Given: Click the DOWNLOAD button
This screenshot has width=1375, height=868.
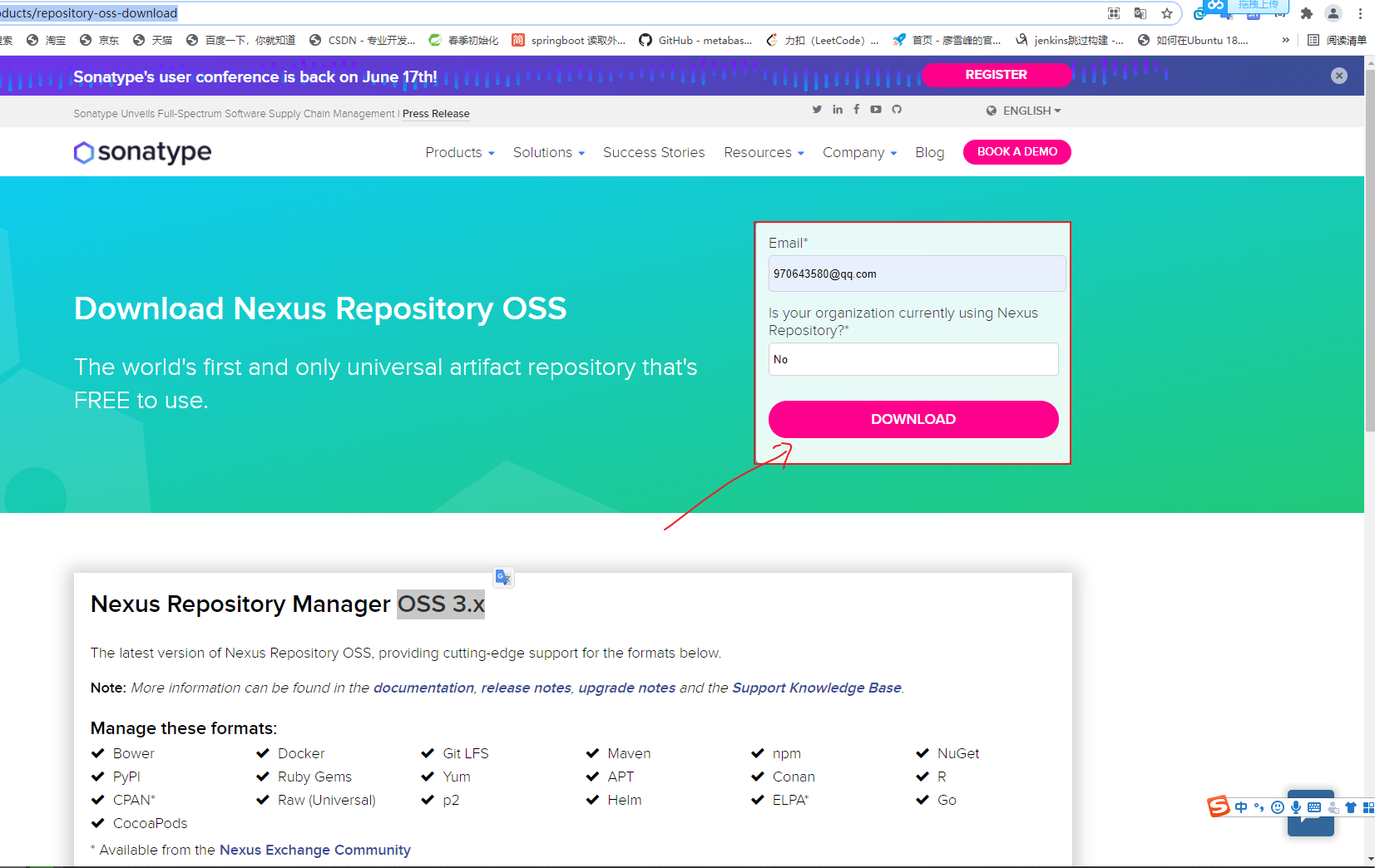Looking at the screenshot, I should (913, 419).
